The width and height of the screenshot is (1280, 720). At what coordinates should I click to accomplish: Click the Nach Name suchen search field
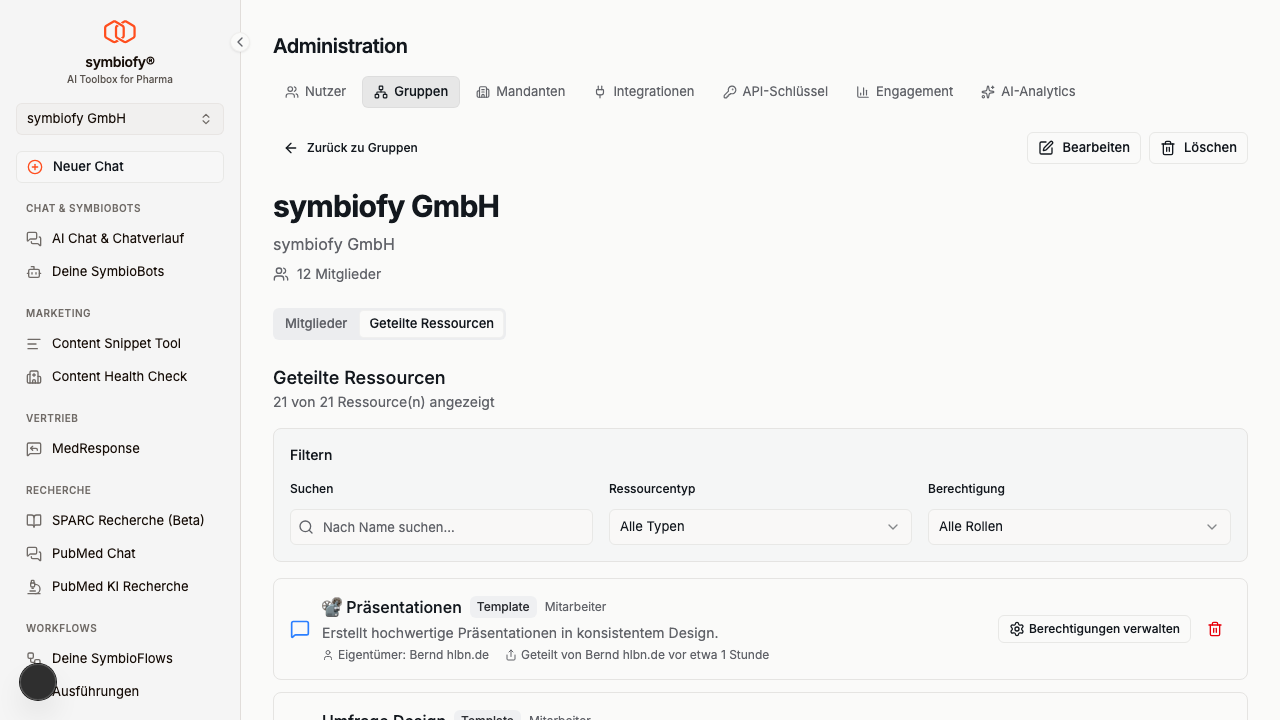pyautogui.click(x=441, y=527)
